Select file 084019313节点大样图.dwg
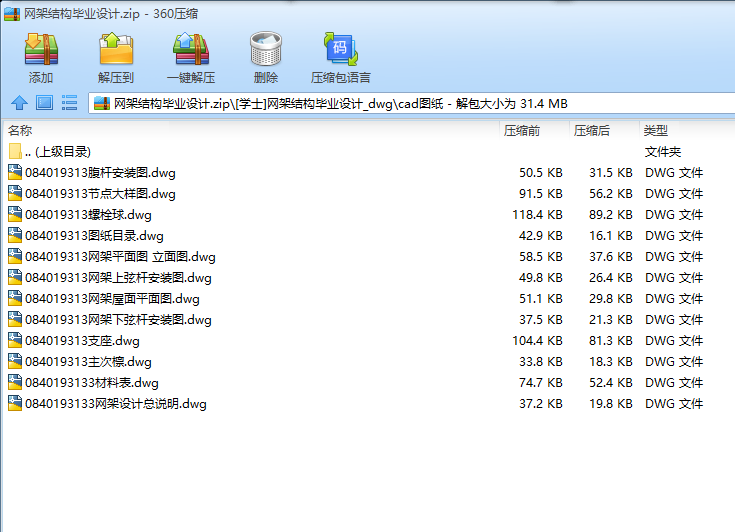Screen dimensions: 735x532 click(x=369, y=194)
